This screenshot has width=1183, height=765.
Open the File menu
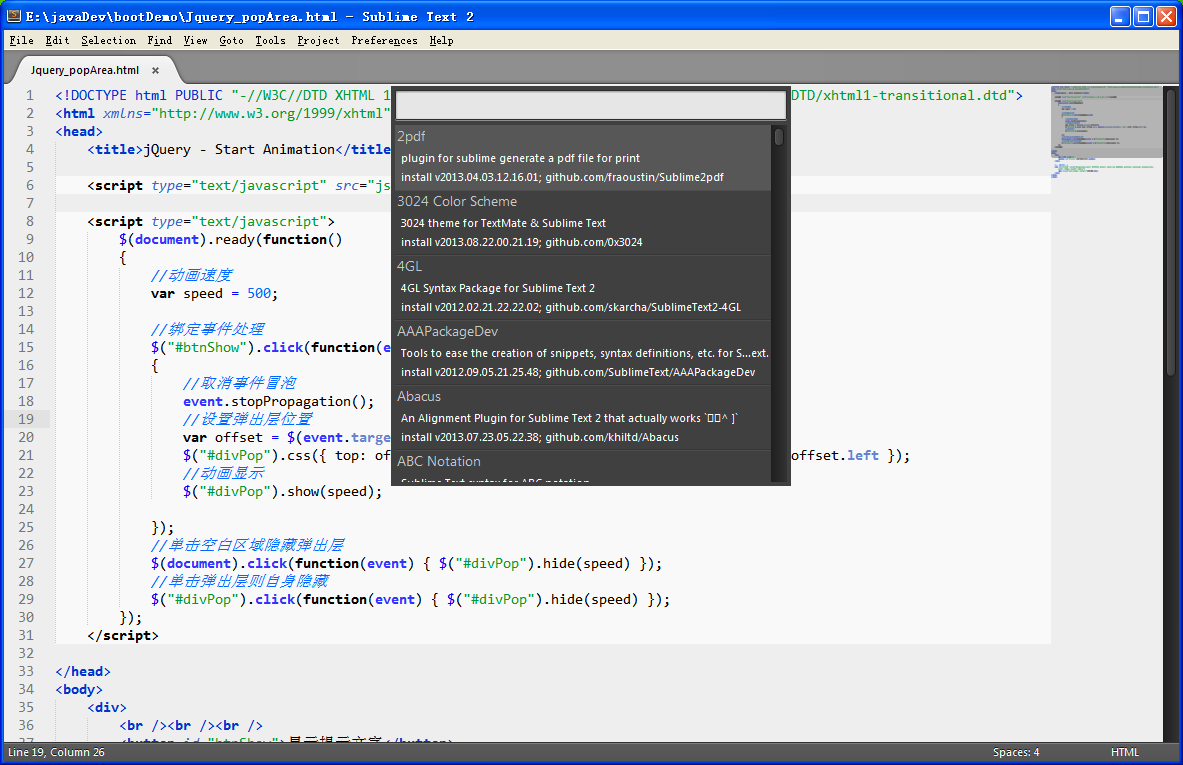[21, 41]
